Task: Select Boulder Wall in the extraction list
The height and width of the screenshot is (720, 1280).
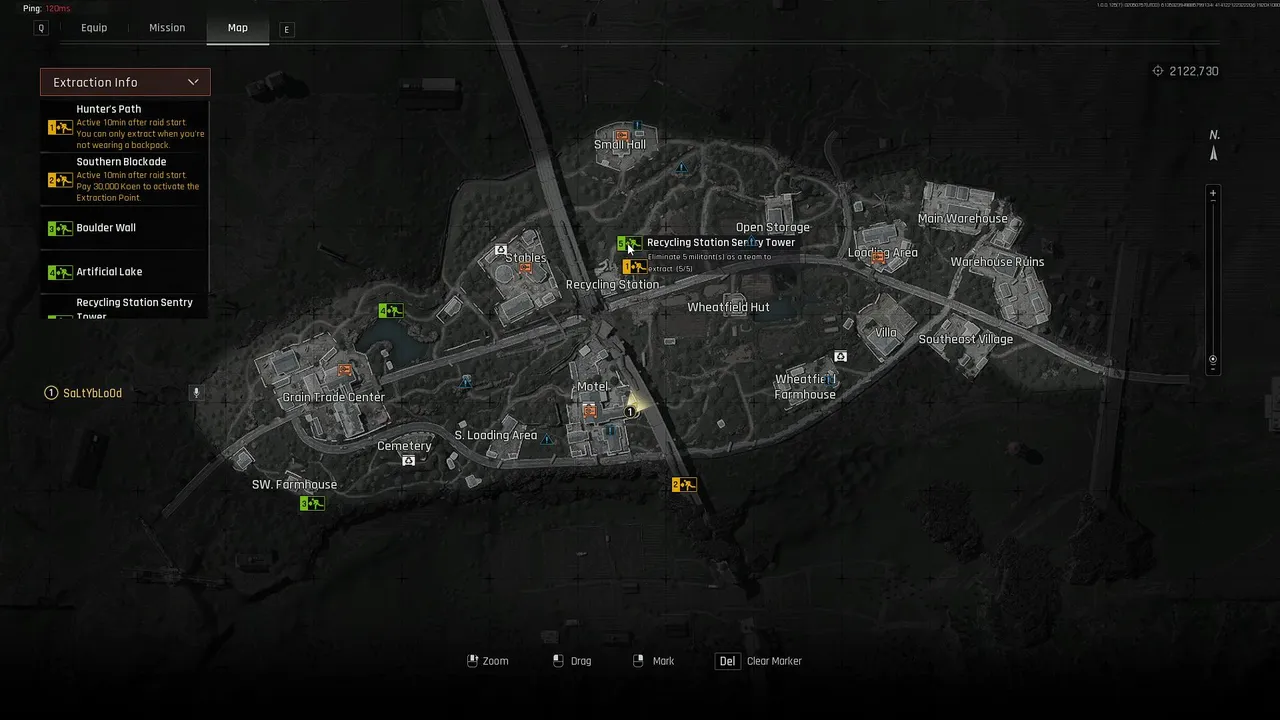Action: pos(125,228)
